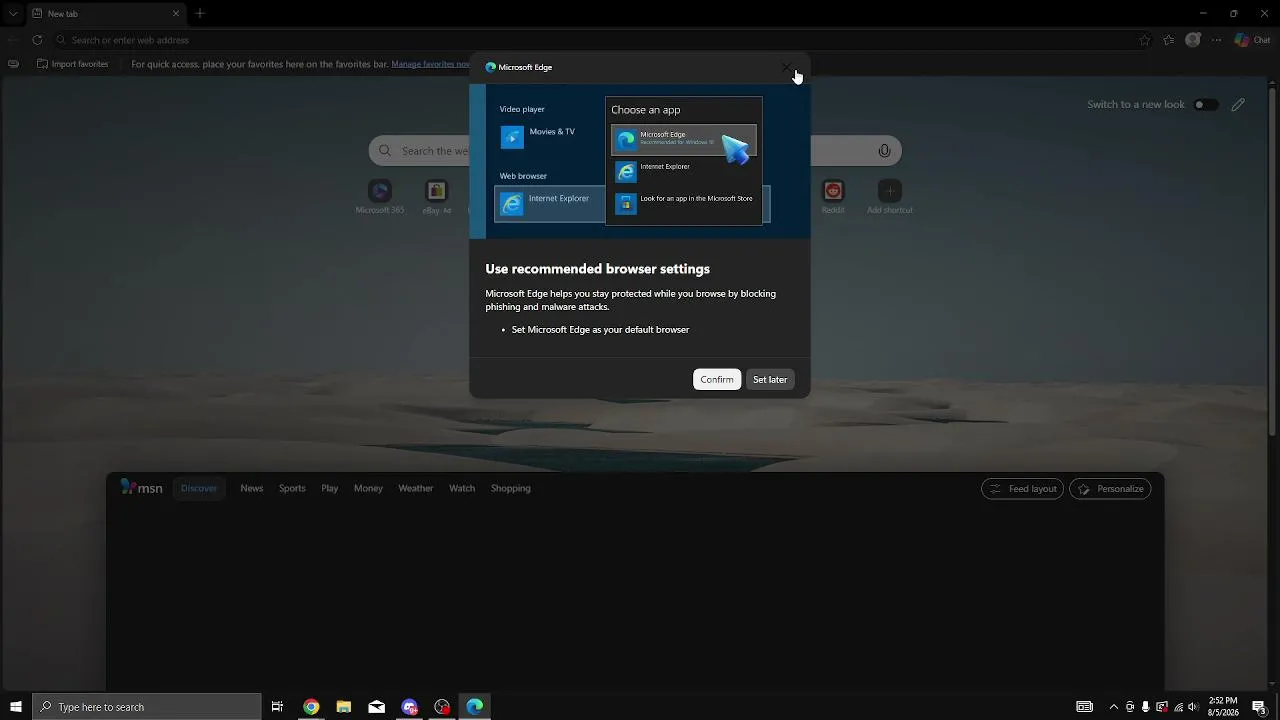This screenshot has width=1280, height=720.
Task: Open Task View on the taskbar
Action: coord(278,707)
